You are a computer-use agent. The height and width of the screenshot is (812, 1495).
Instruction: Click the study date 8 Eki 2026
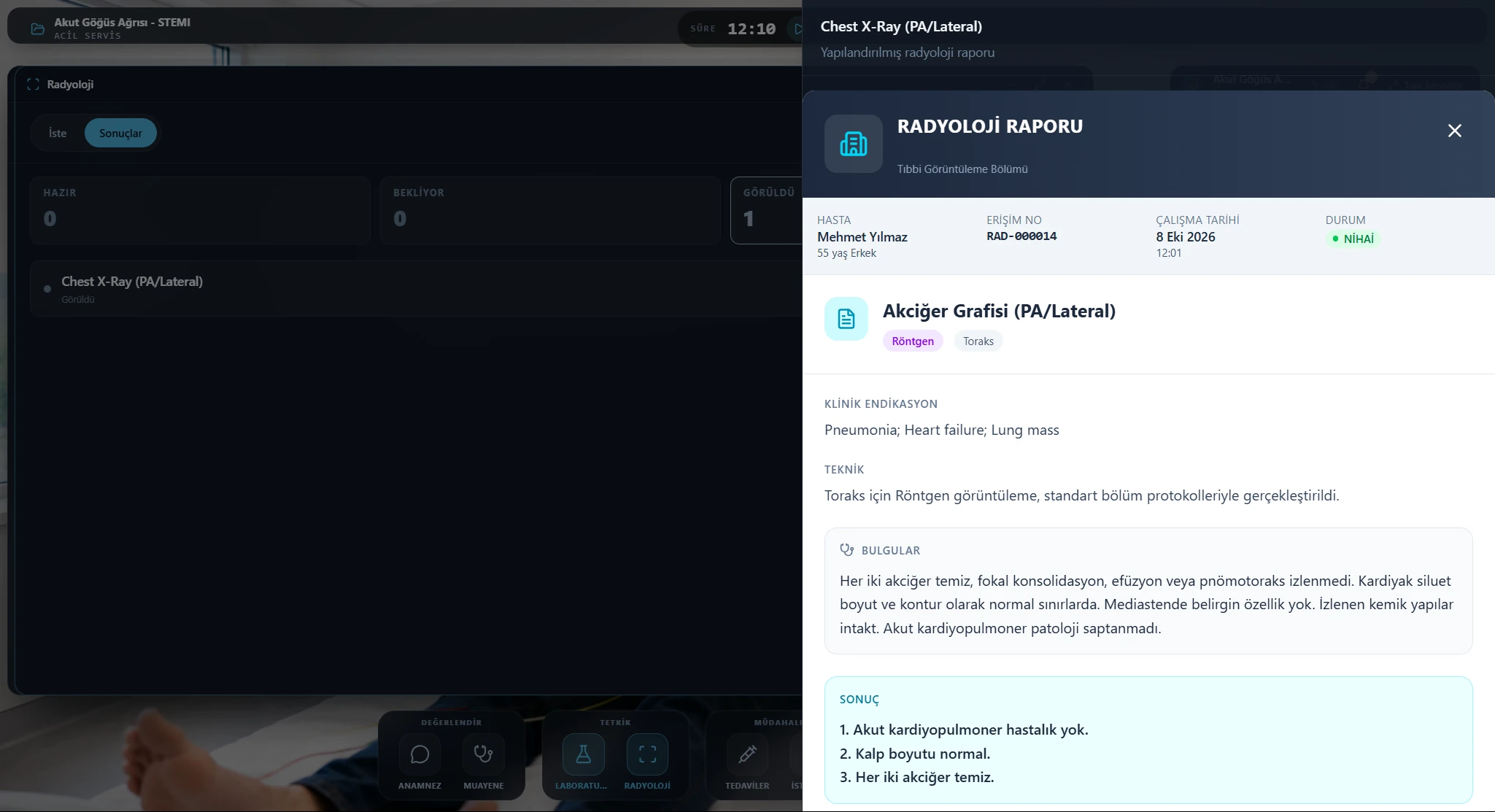[x=1186, y=237]
